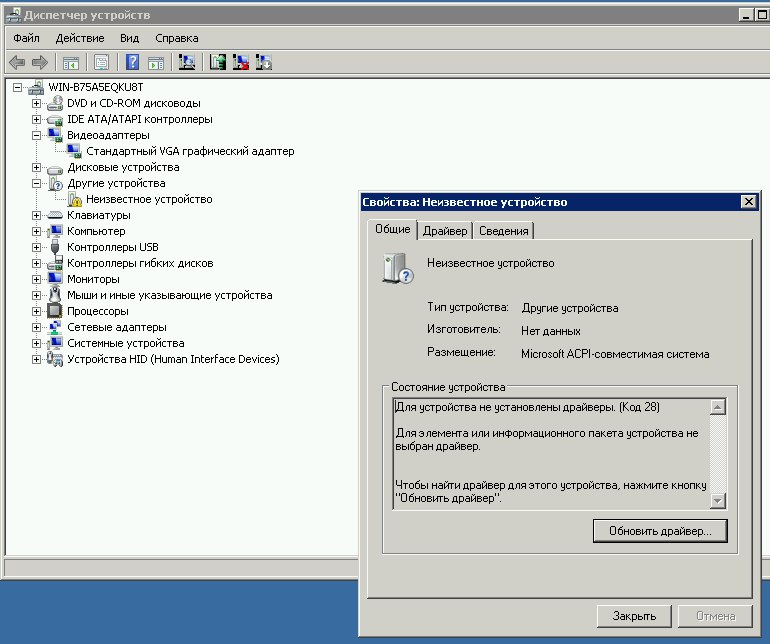Expand the Клавиатуры node
This screenshot has width=770, height=644.
pos(36,215)
